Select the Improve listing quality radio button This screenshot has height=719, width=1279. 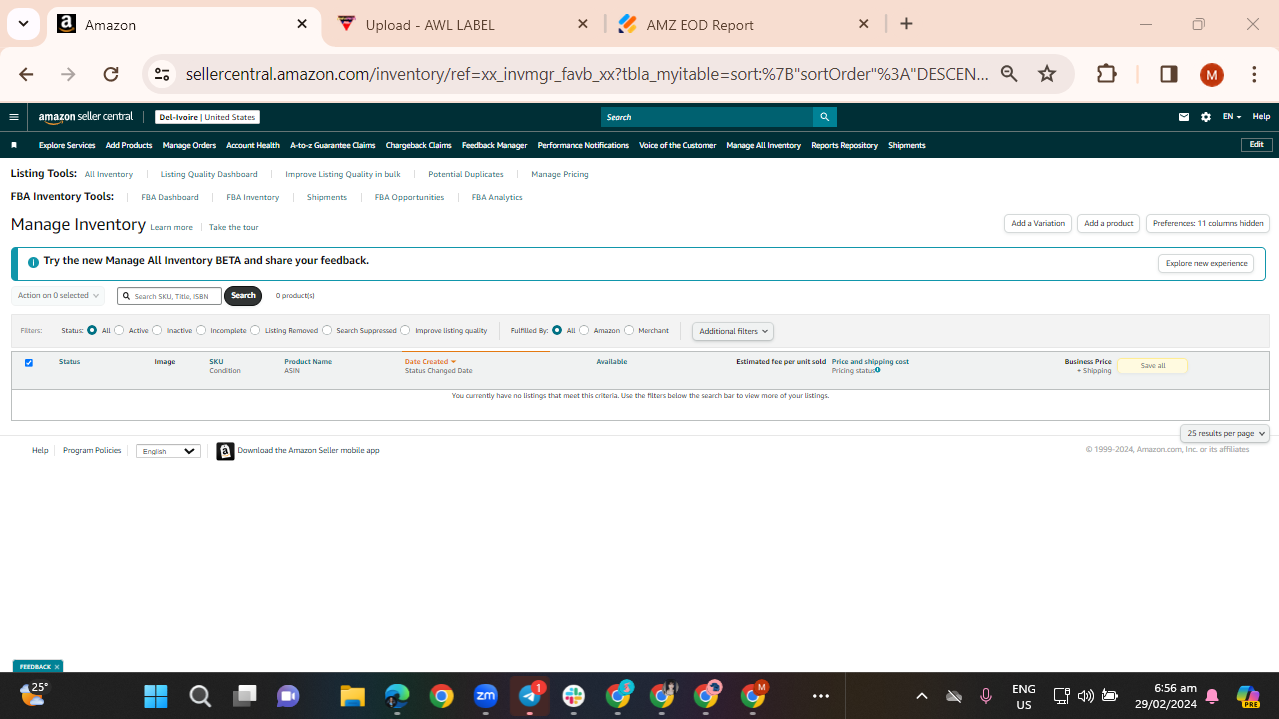pos(405,330)
